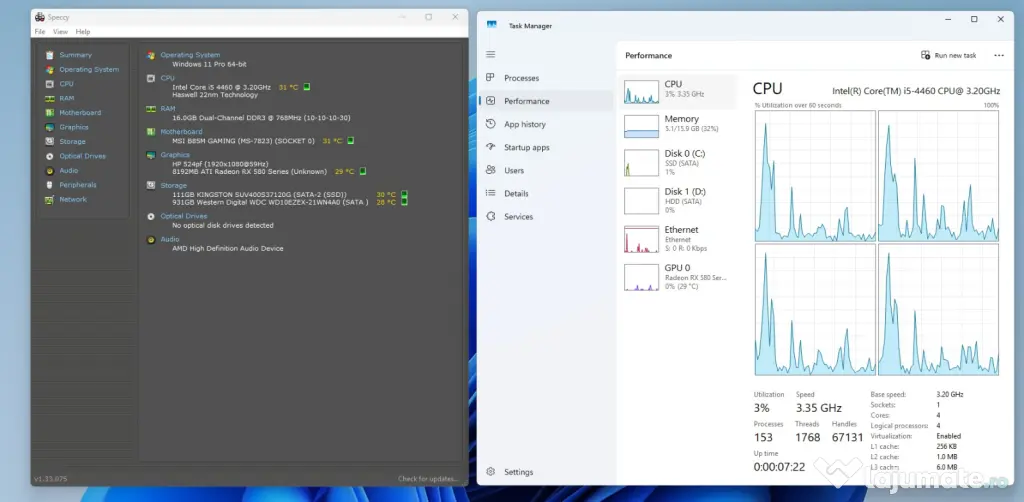Click Western Digital drive temperature indicator
The image size is (1024, 502).
click(x=404, y=202)
